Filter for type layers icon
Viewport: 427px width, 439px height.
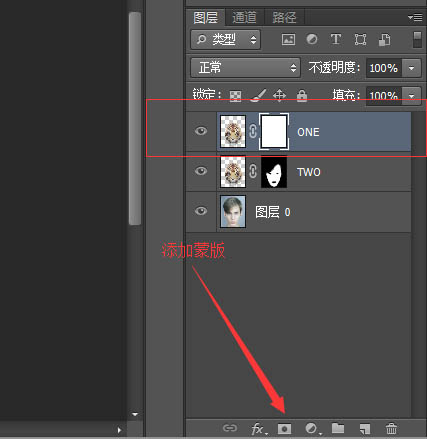point(336,39)
